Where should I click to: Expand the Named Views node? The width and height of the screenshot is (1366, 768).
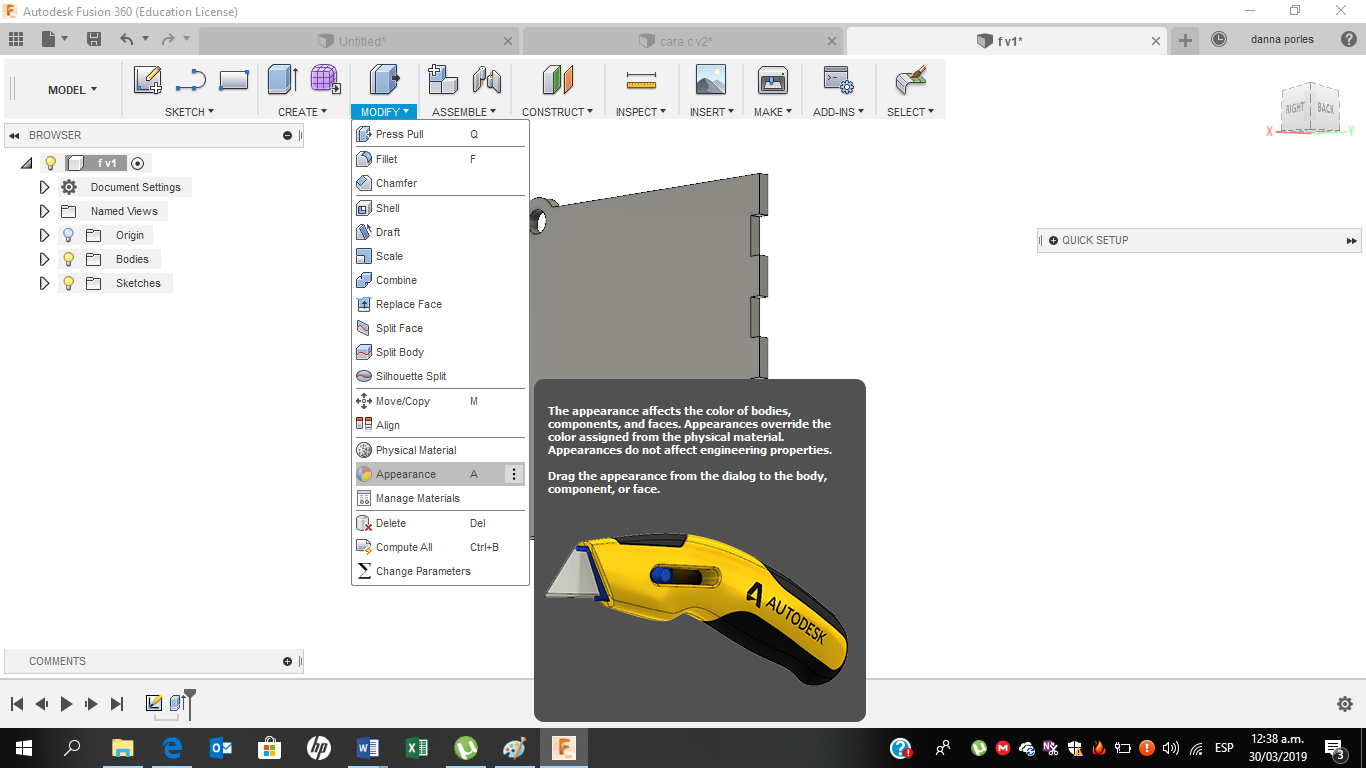pos(44,211)
